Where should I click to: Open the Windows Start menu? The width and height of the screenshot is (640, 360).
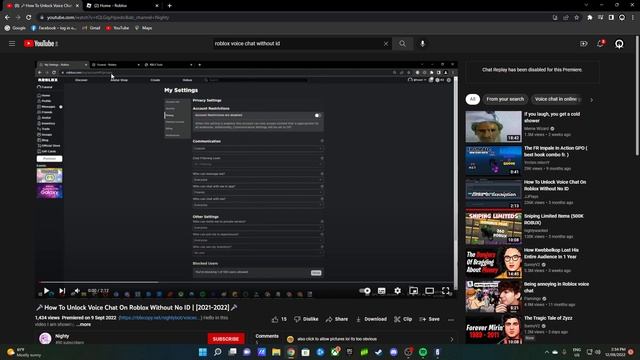203,352
